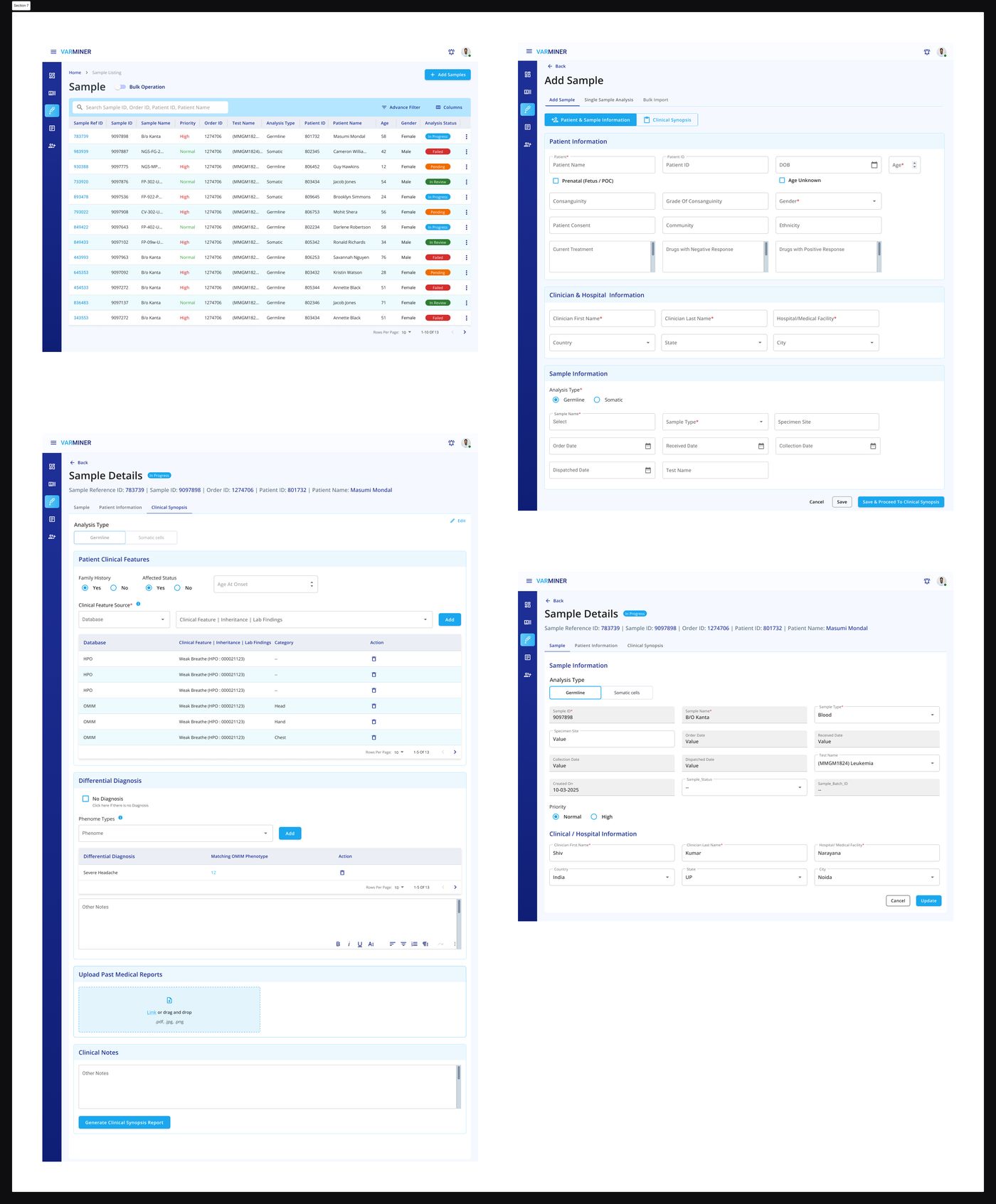
Task: Click users sidebar icon on Add Sample screen
Action: 527,144
